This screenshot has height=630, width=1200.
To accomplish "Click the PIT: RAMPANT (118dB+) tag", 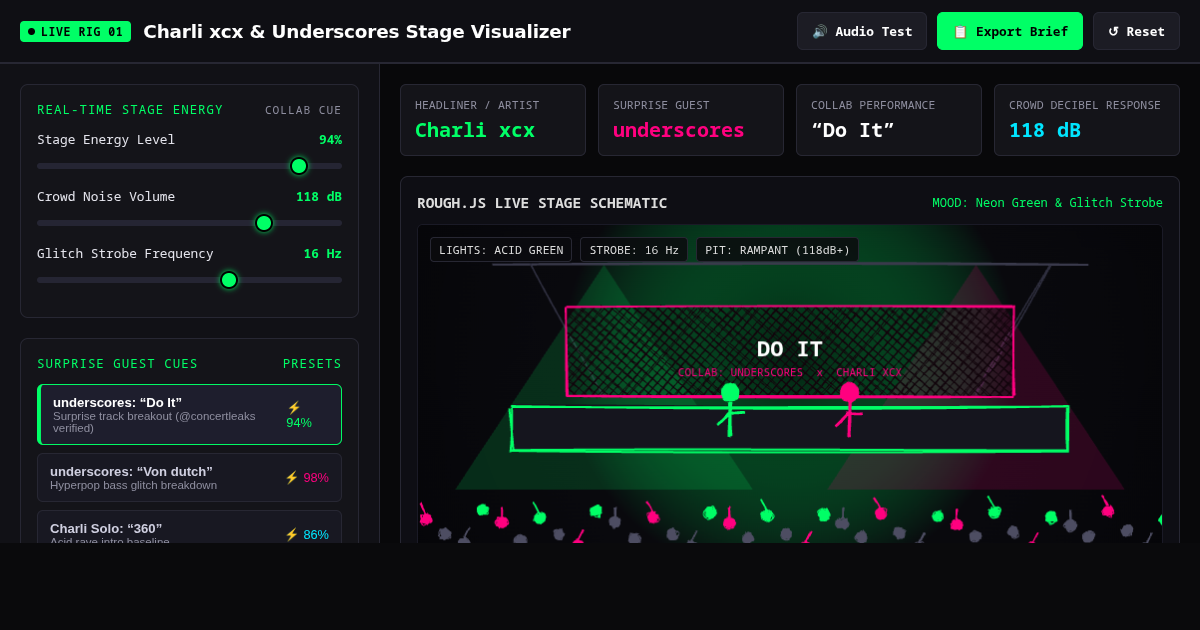I will (777, 250).
